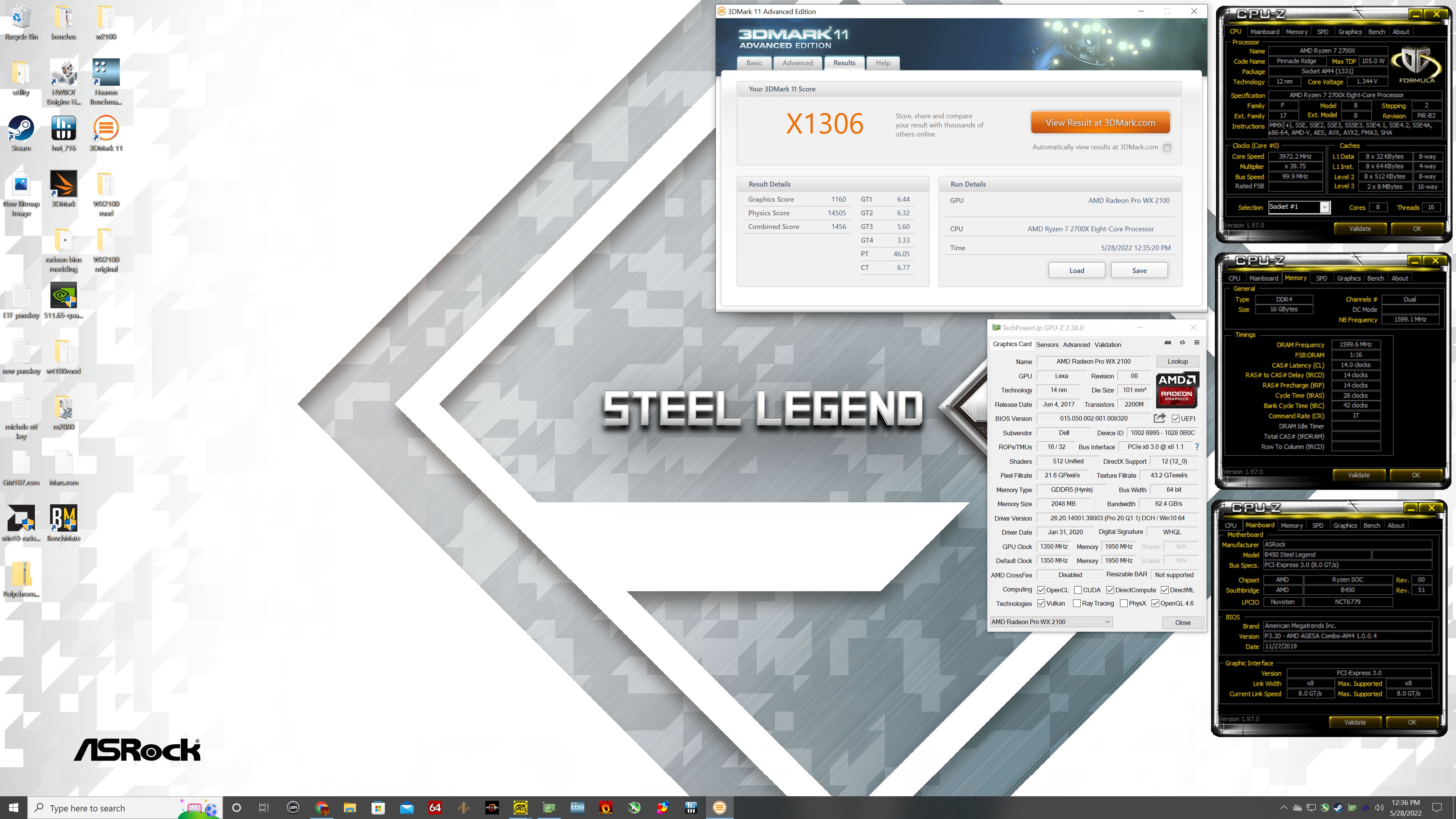Click GPU-Z refresh icon
1456x819 pixels.
[1182, 342]
